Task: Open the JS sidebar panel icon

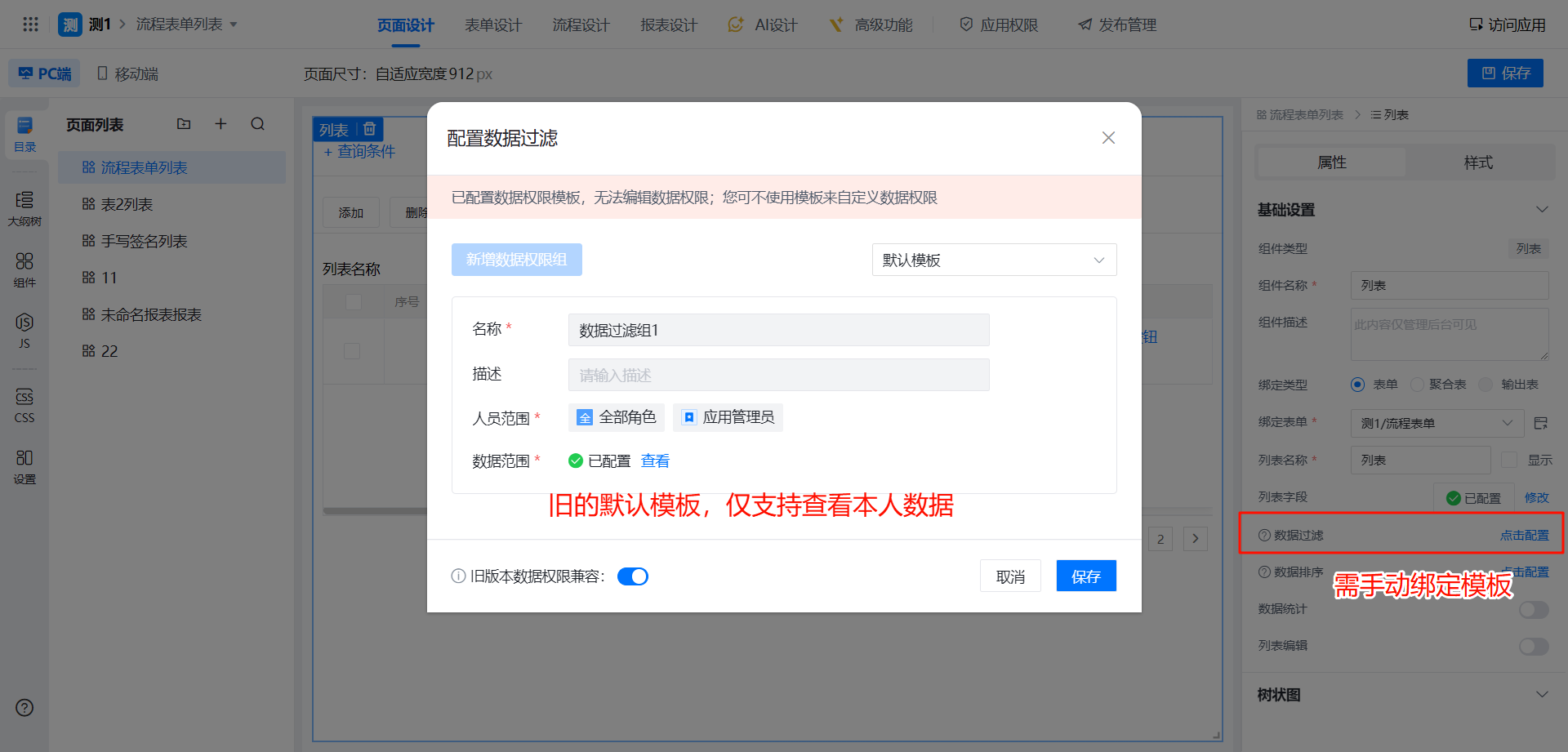Action: (x=24, y=330)
